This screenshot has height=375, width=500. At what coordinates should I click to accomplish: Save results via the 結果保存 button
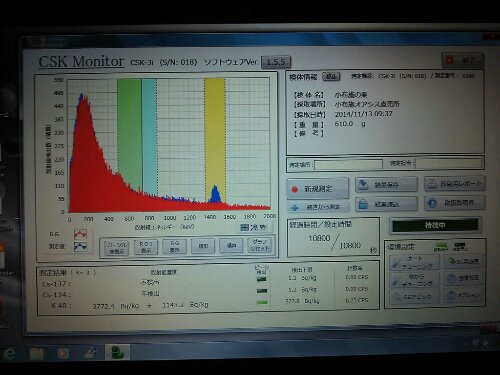coord(386,185)
